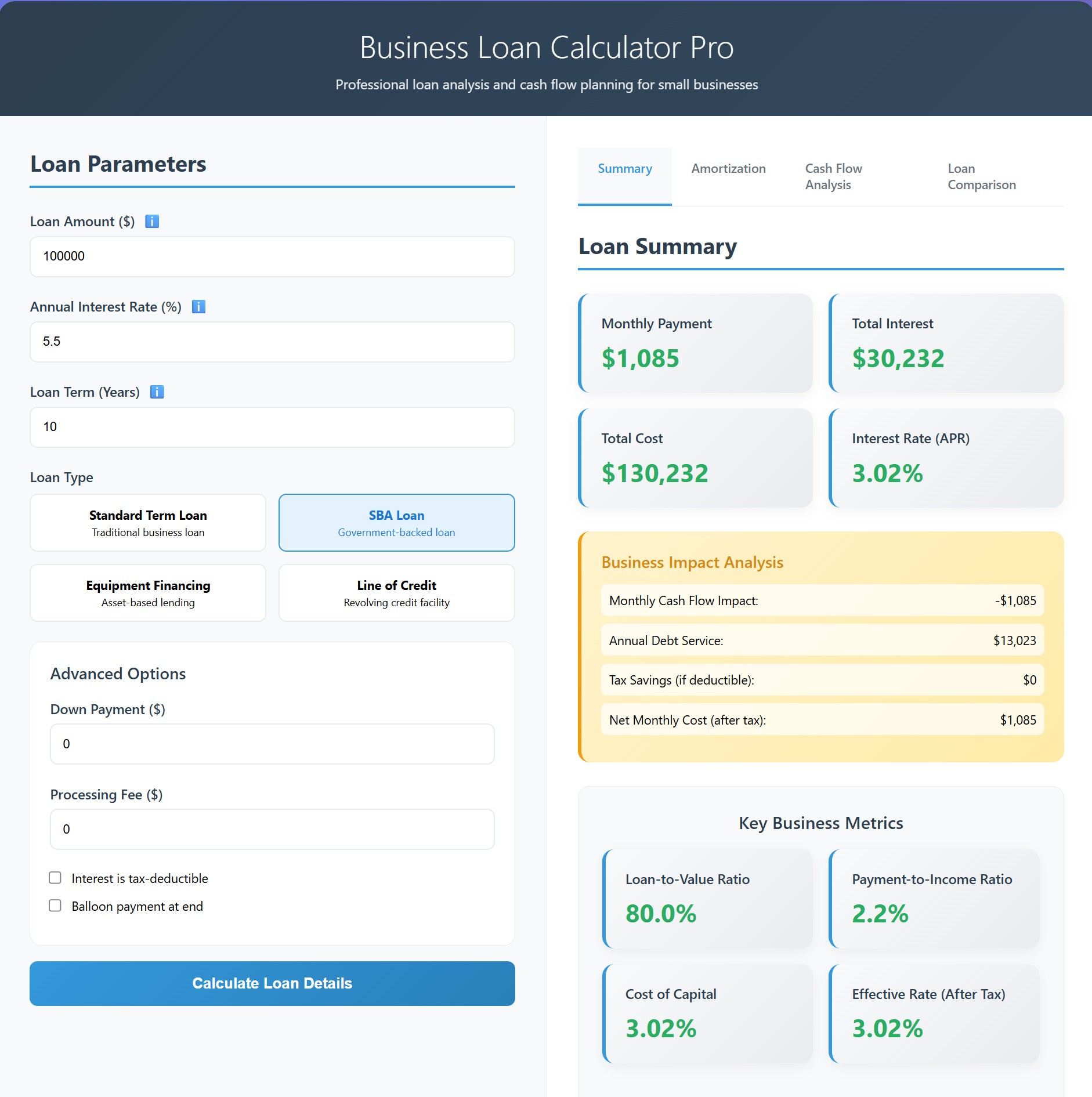
Task: Click inside the Loan Amount field
Action: (x=272, y=256)
